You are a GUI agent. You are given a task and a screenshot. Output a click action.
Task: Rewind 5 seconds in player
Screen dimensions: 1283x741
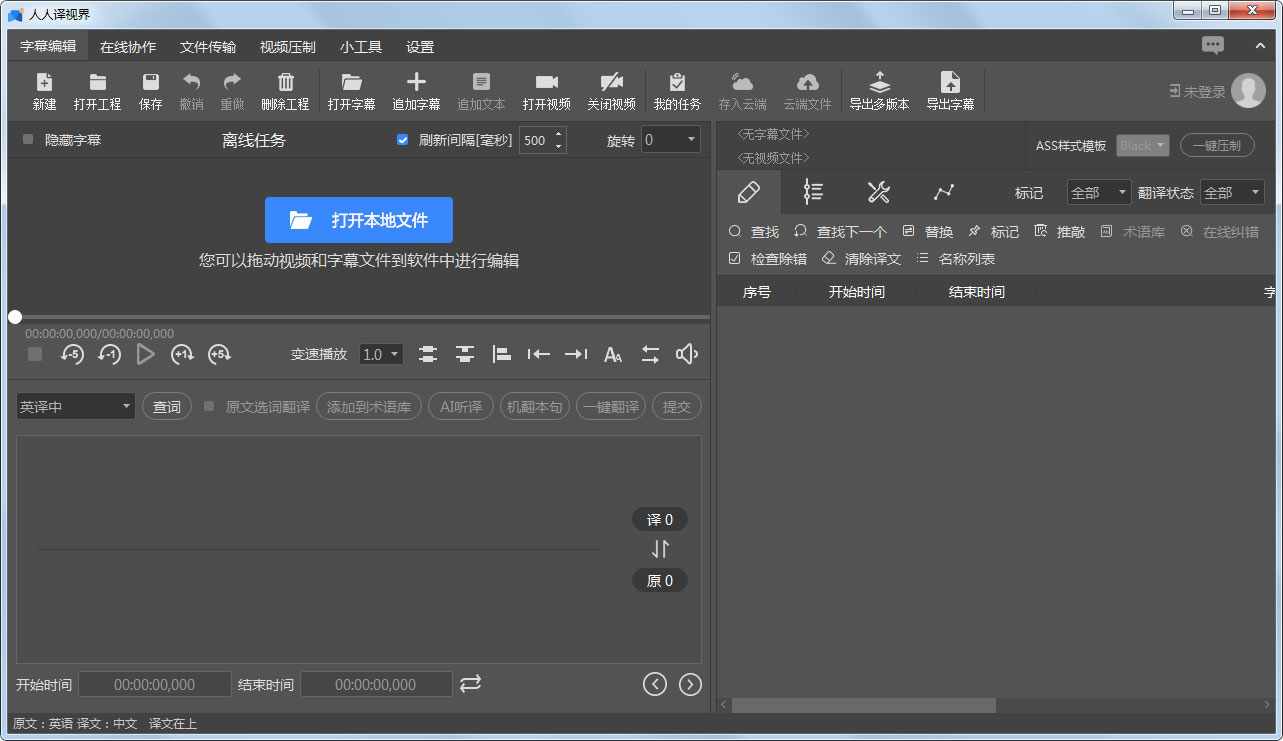coord(72,354)
